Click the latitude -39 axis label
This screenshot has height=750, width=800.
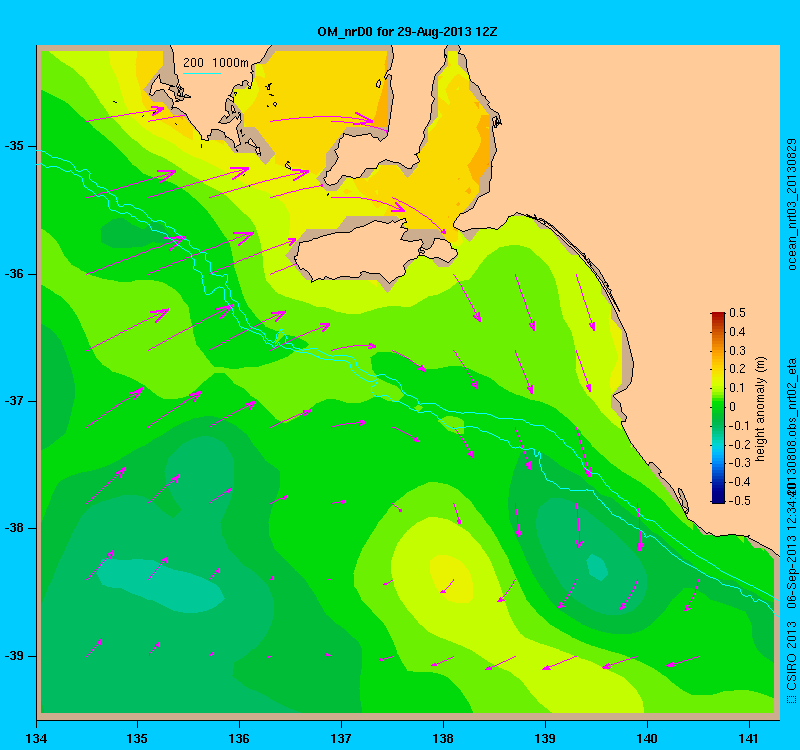tap(14, 656)
